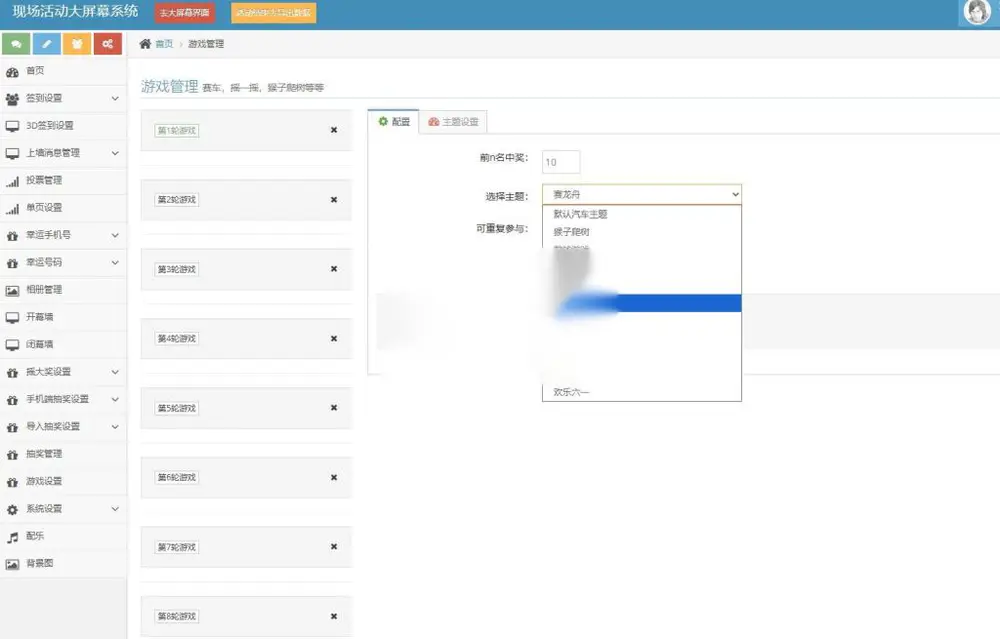Expand the 系统设置 sidebar menu chevron

115,509
